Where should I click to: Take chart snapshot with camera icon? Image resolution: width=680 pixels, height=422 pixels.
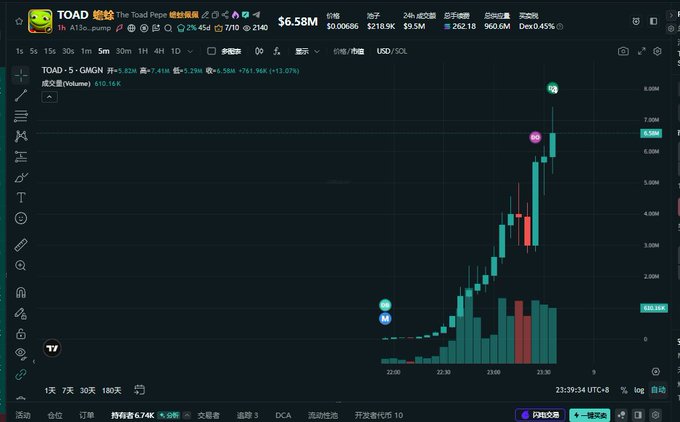[x=623, y=51]
